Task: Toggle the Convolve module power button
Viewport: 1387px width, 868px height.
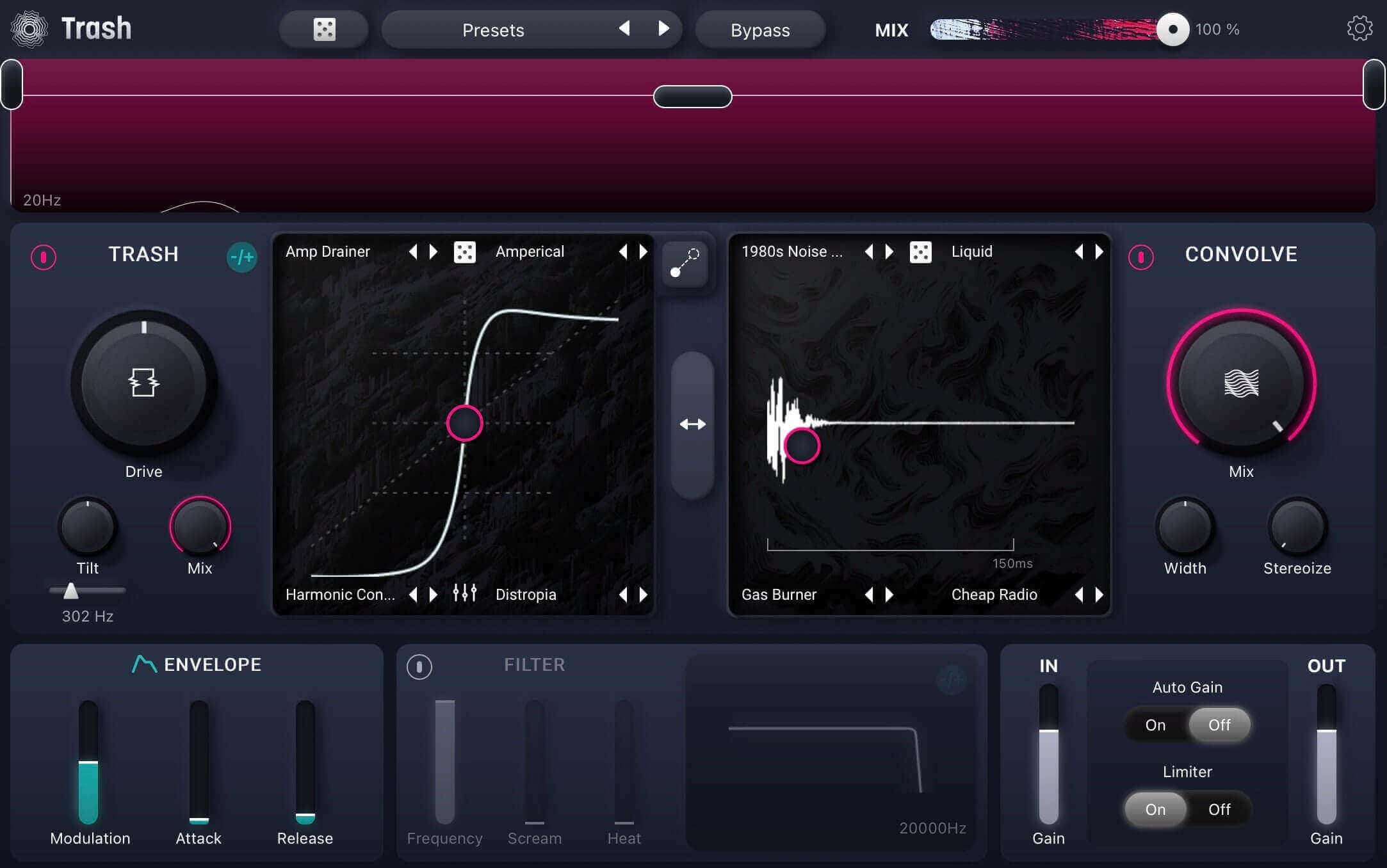Action: click(x=1140, y=257)
